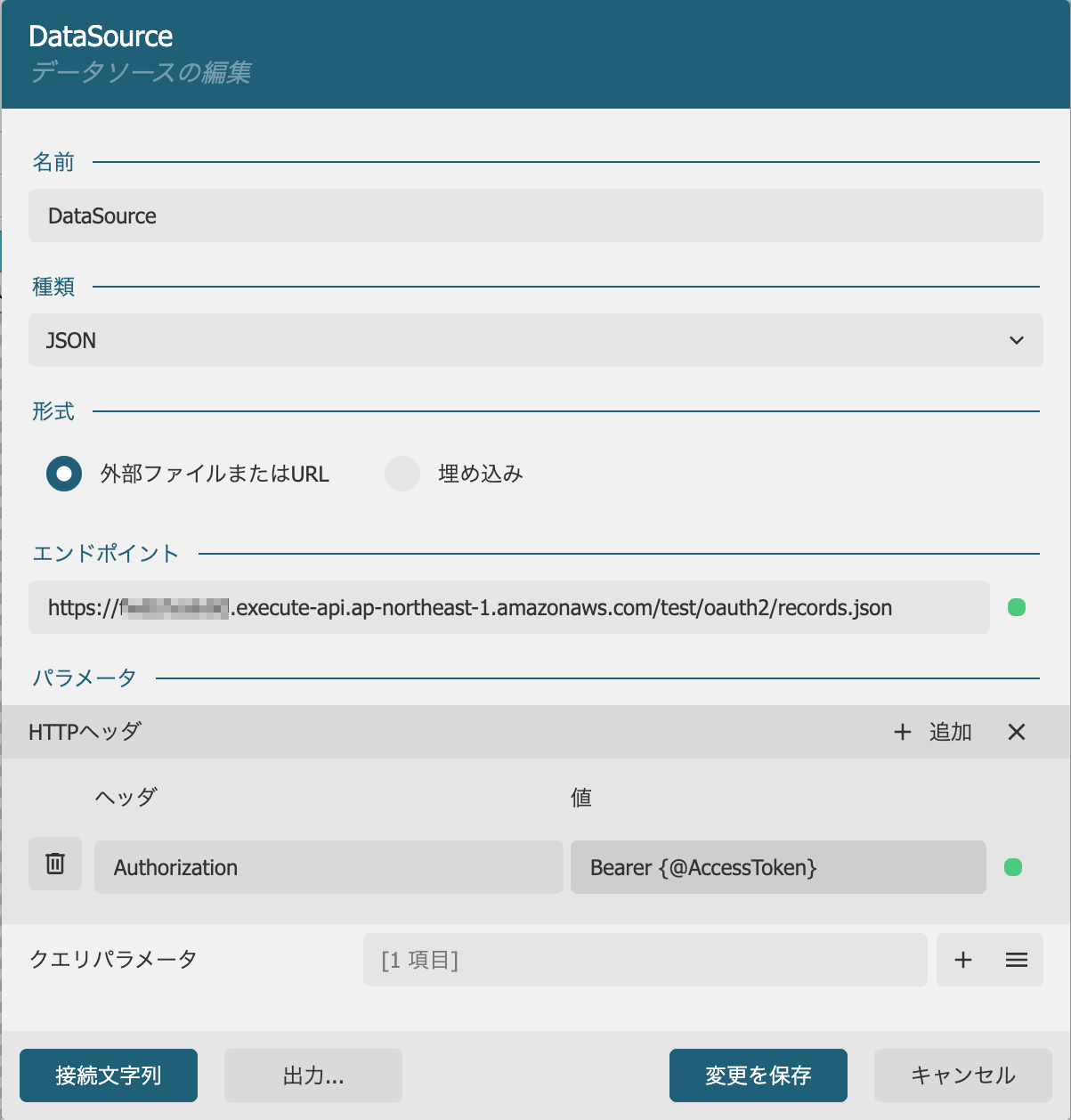Open the 種類 JSON dropdown

pos(536,340)
